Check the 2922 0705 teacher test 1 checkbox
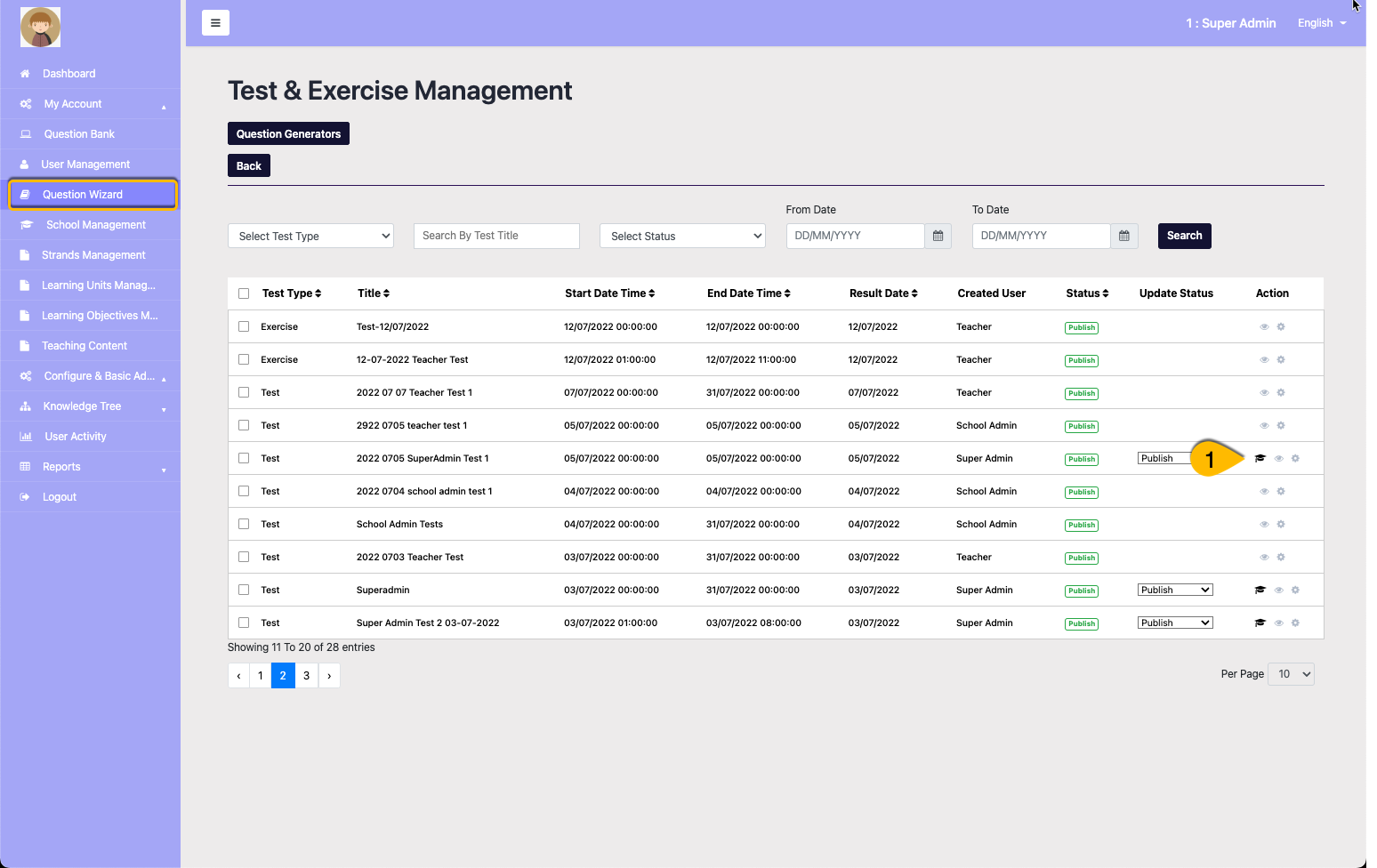 pyautogui.click(x=244, y=425)
